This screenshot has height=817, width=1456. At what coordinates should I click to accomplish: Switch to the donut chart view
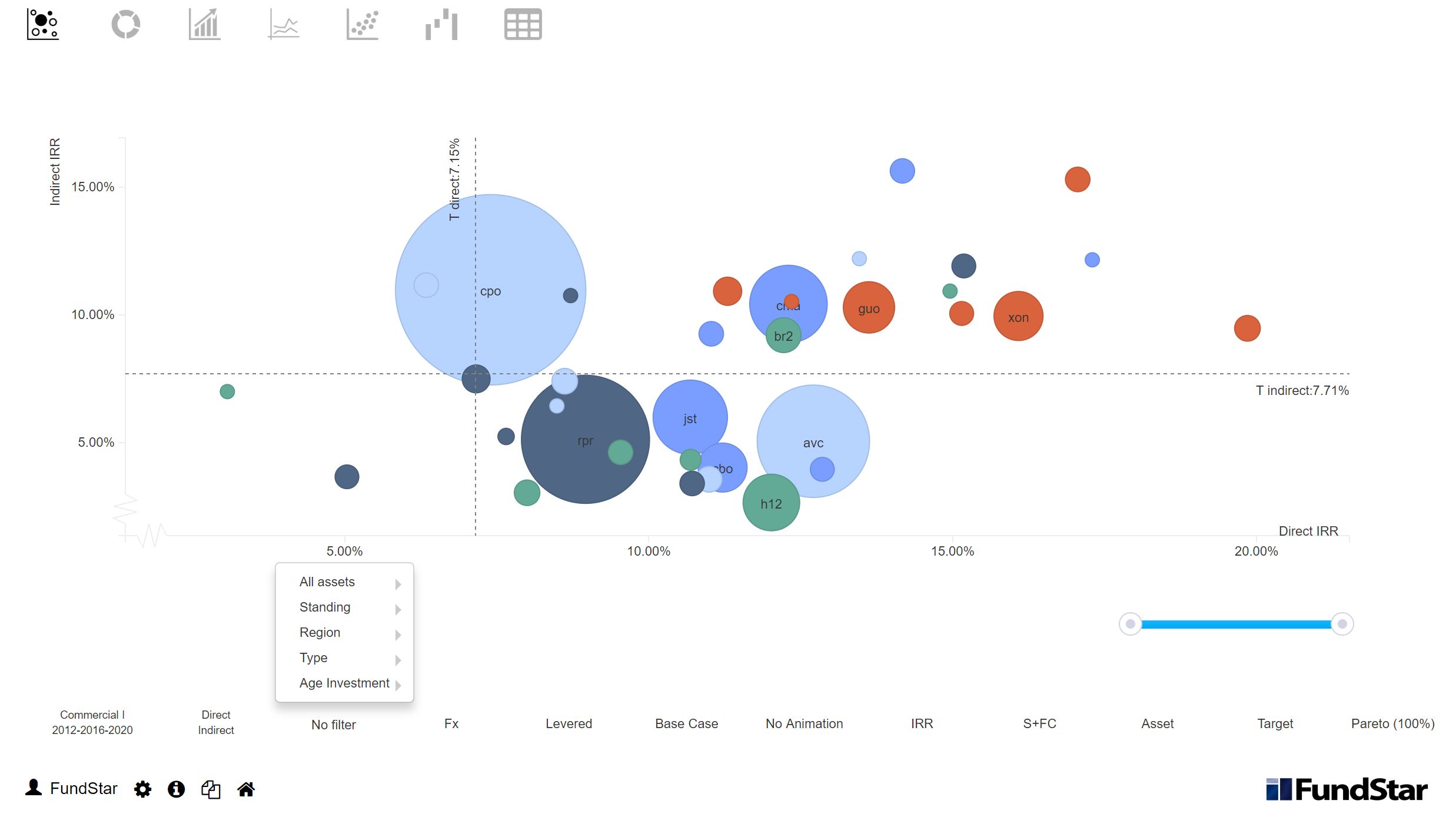tap(125, 25)
